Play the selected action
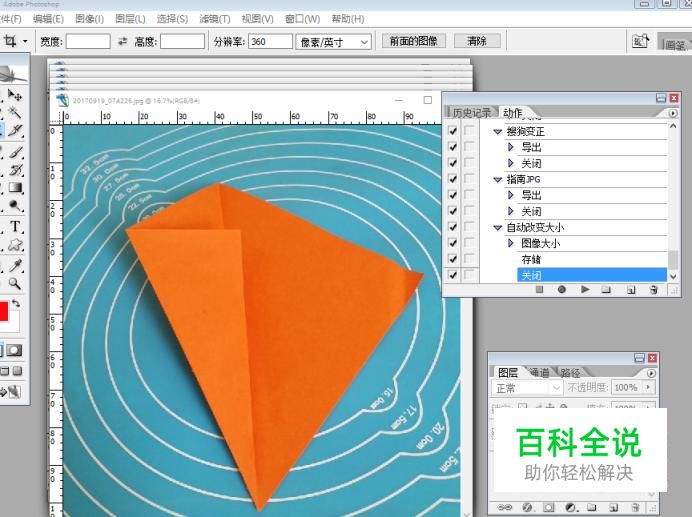 (585, 290)
